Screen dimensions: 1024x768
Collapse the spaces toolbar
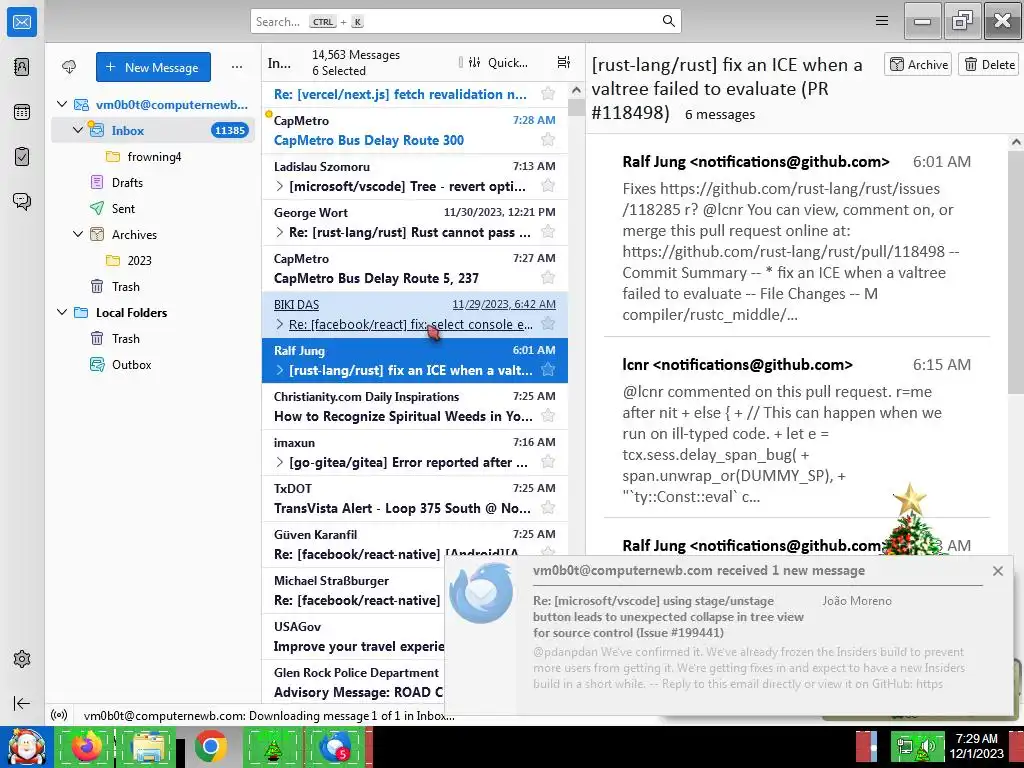pos(22,703)
